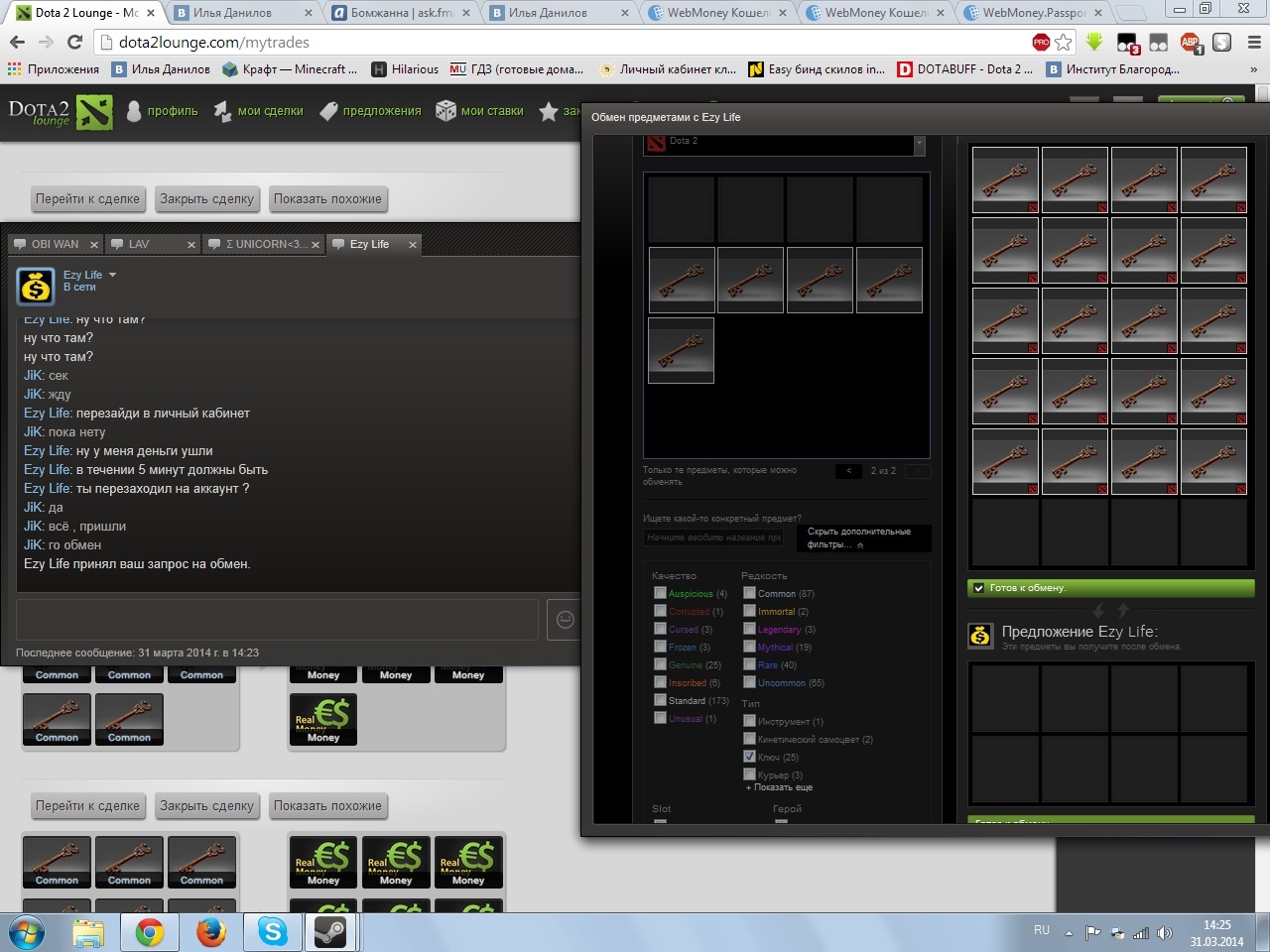The image size is (1270, 952).
Task: Click the RU language indicator
Action: [1042, 930]
